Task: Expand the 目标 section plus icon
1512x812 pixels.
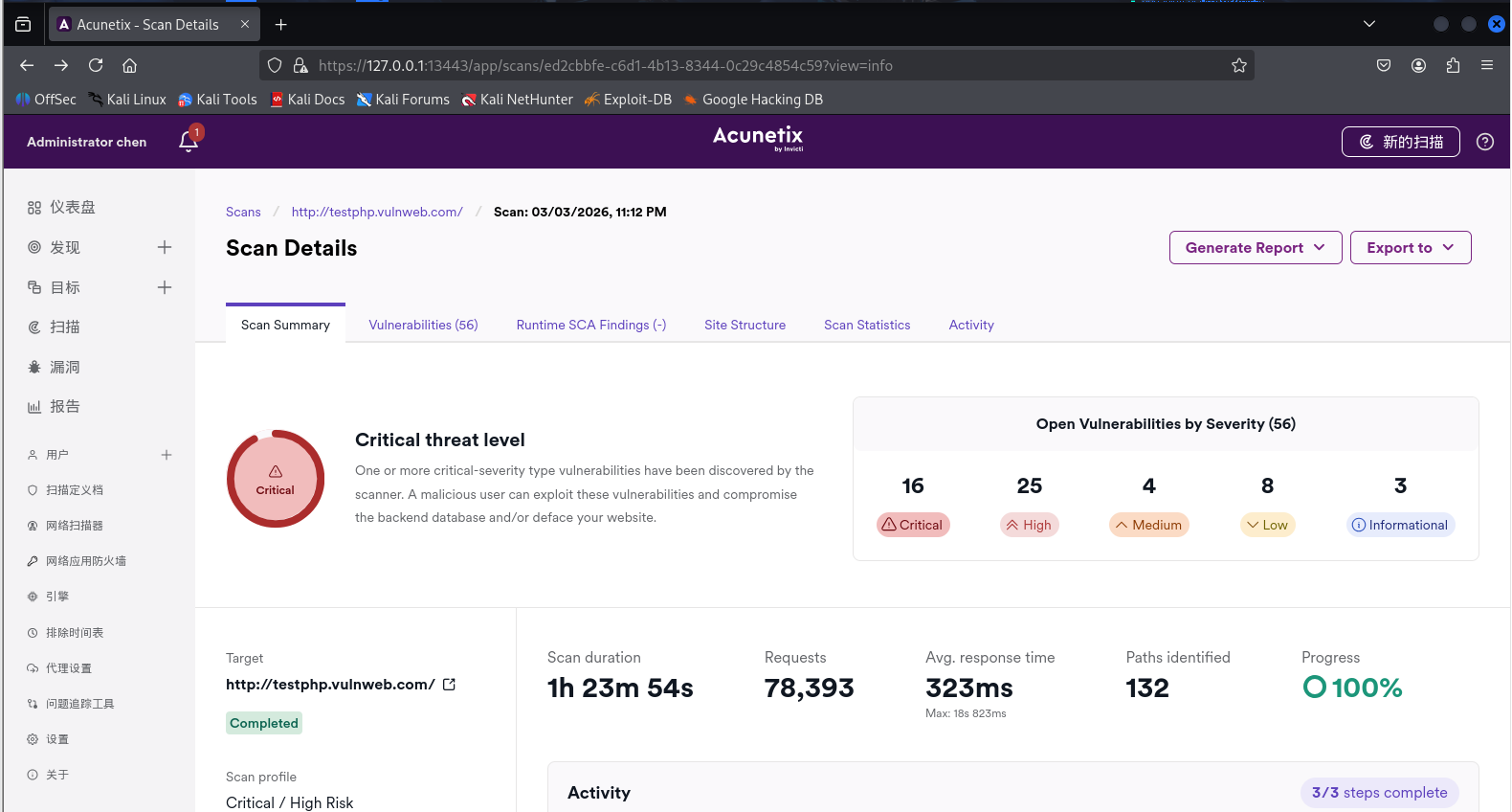Action: coord(165,287)
